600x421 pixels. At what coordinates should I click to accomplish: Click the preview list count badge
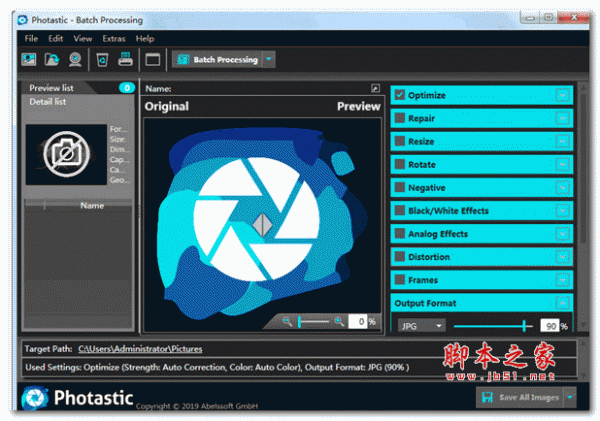tap(127, 88)
